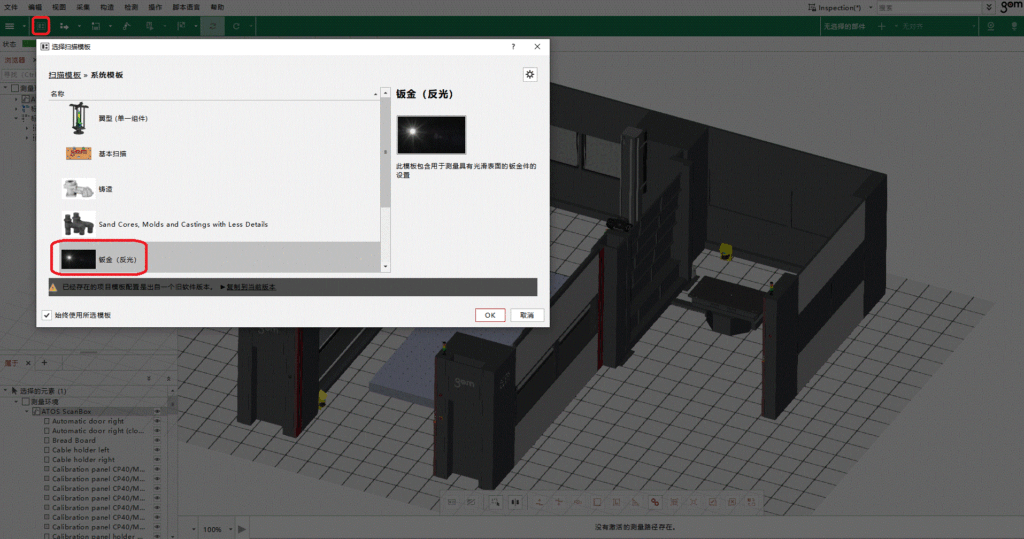Click the play arrow beside the 100% zoom
This screenshot has height=539, width=1024.
click(242, 529)
